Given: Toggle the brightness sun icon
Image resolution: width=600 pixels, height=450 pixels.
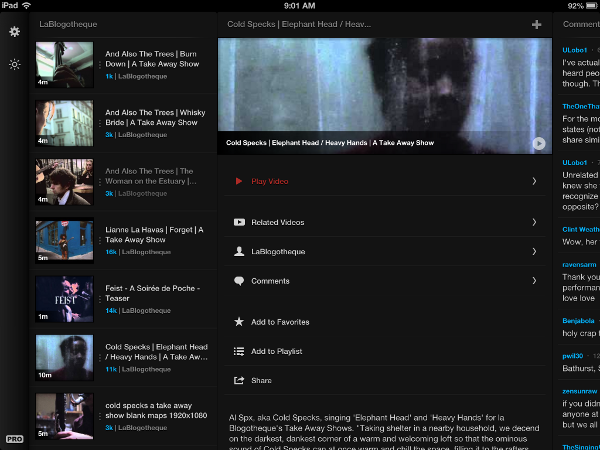Looking at the screenshot, I should click(14, 64).
